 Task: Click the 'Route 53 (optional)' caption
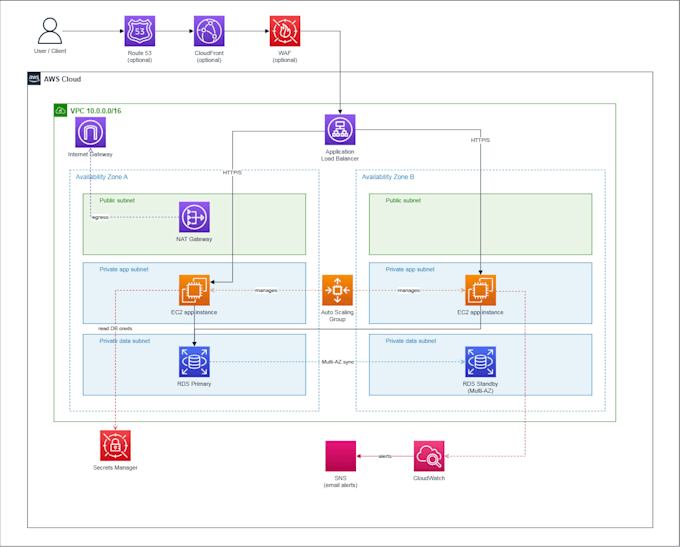(x=140, y=56)
